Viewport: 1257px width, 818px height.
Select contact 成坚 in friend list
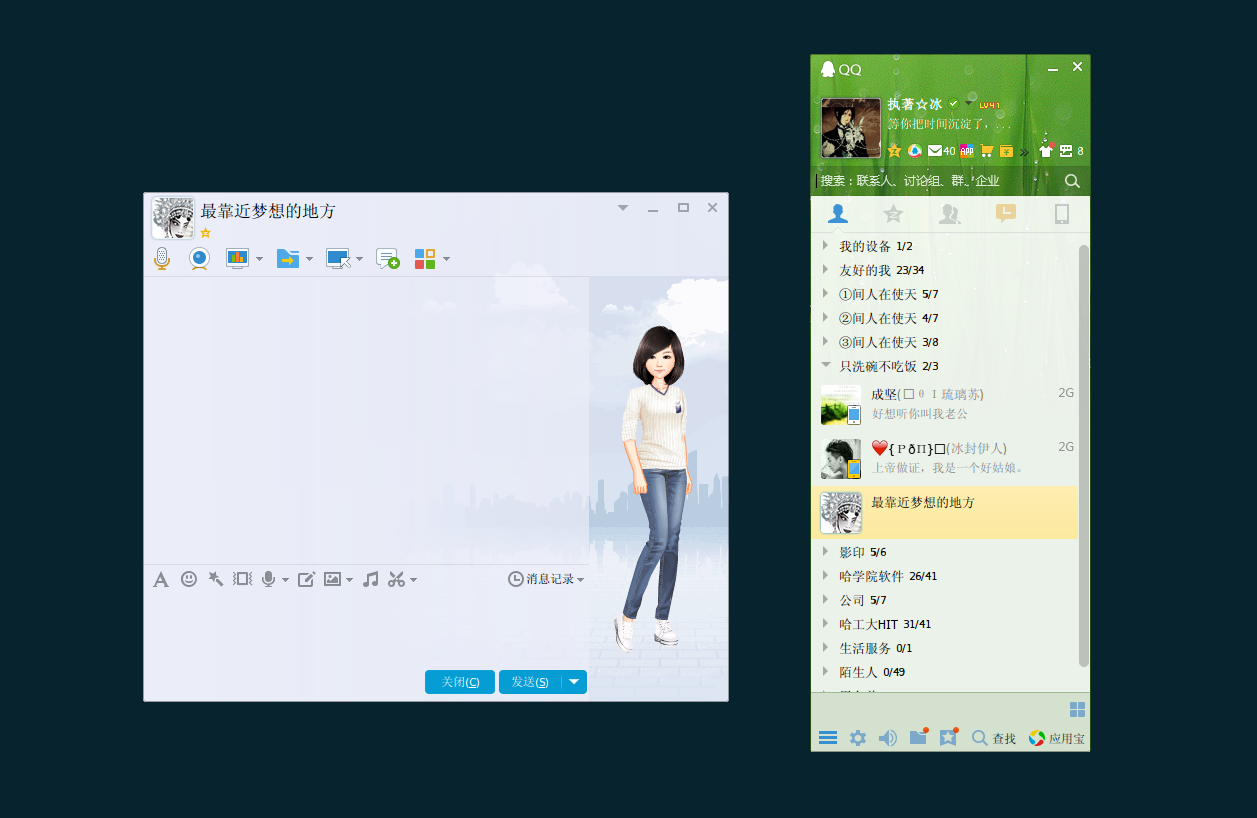pos(944,405)
